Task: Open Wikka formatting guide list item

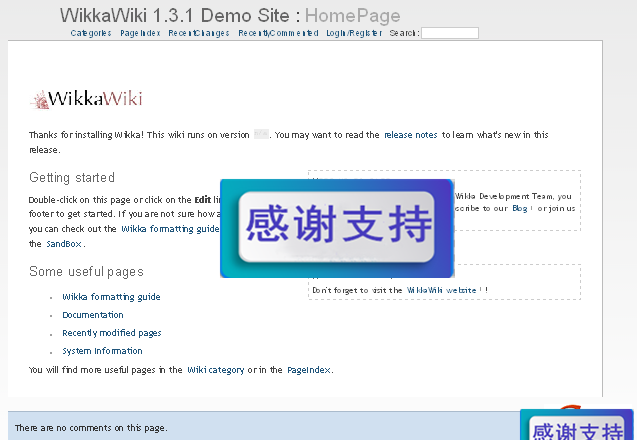Action: 111,297
